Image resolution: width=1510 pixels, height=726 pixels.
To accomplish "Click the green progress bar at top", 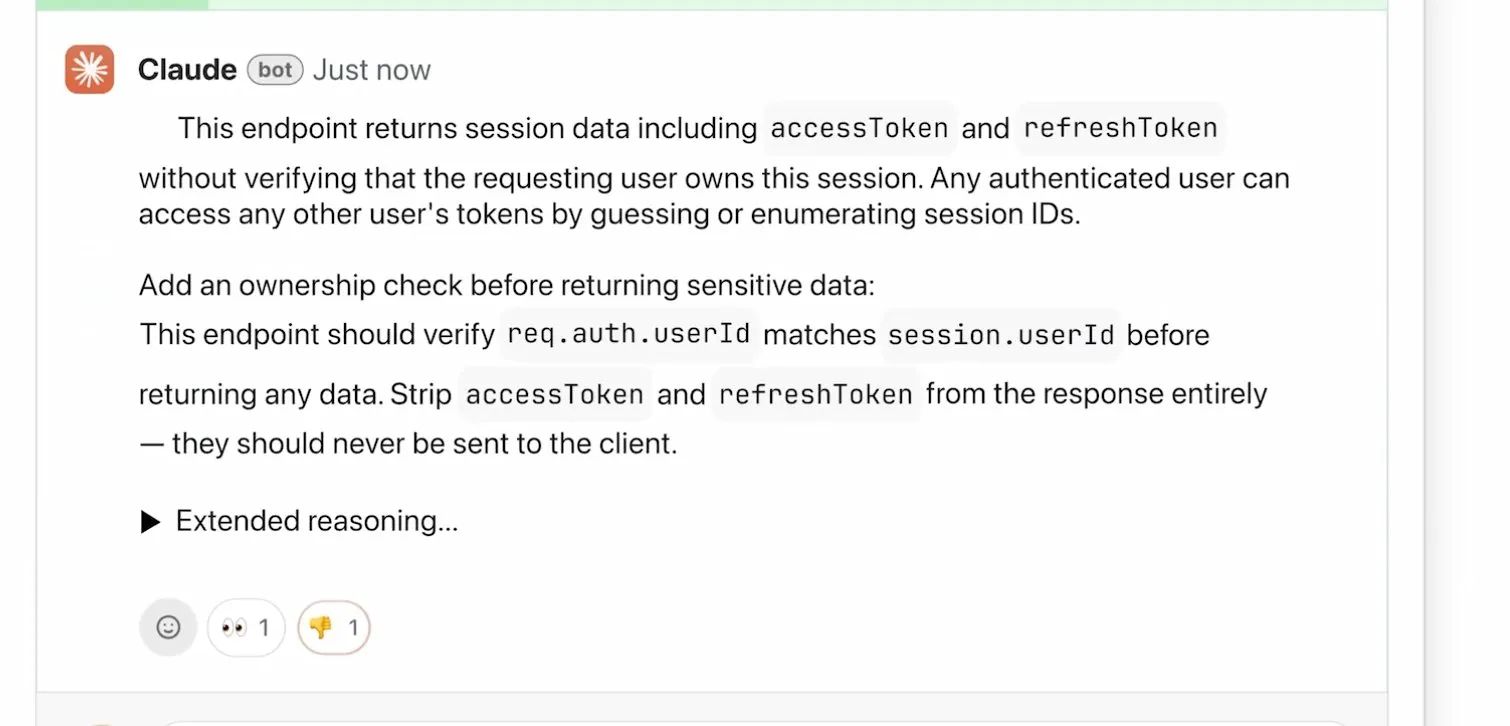I will pyautogui.click(x=711, y=5).
